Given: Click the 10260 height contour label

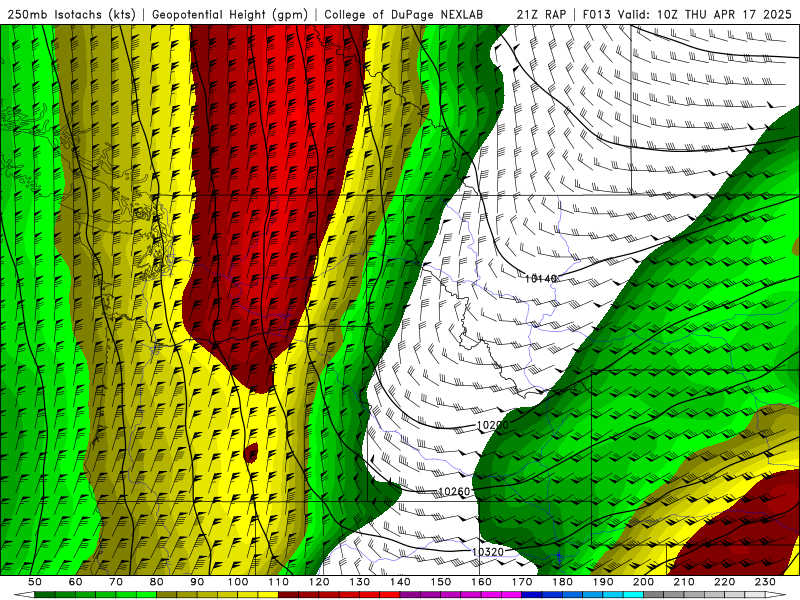Looking at the screenshot, I should point(454,492).
